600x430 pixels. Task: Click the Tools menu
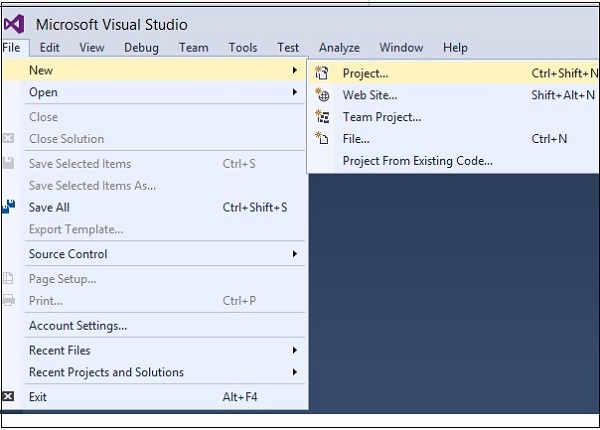tap(243, 47)
